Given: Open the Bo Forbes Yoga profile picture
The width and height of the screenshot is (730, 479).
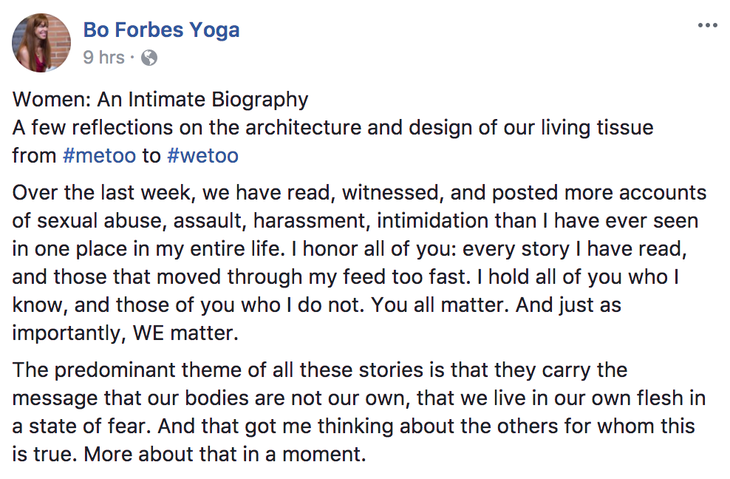Looking at the screenshot, I should click(x=41, y=43).
